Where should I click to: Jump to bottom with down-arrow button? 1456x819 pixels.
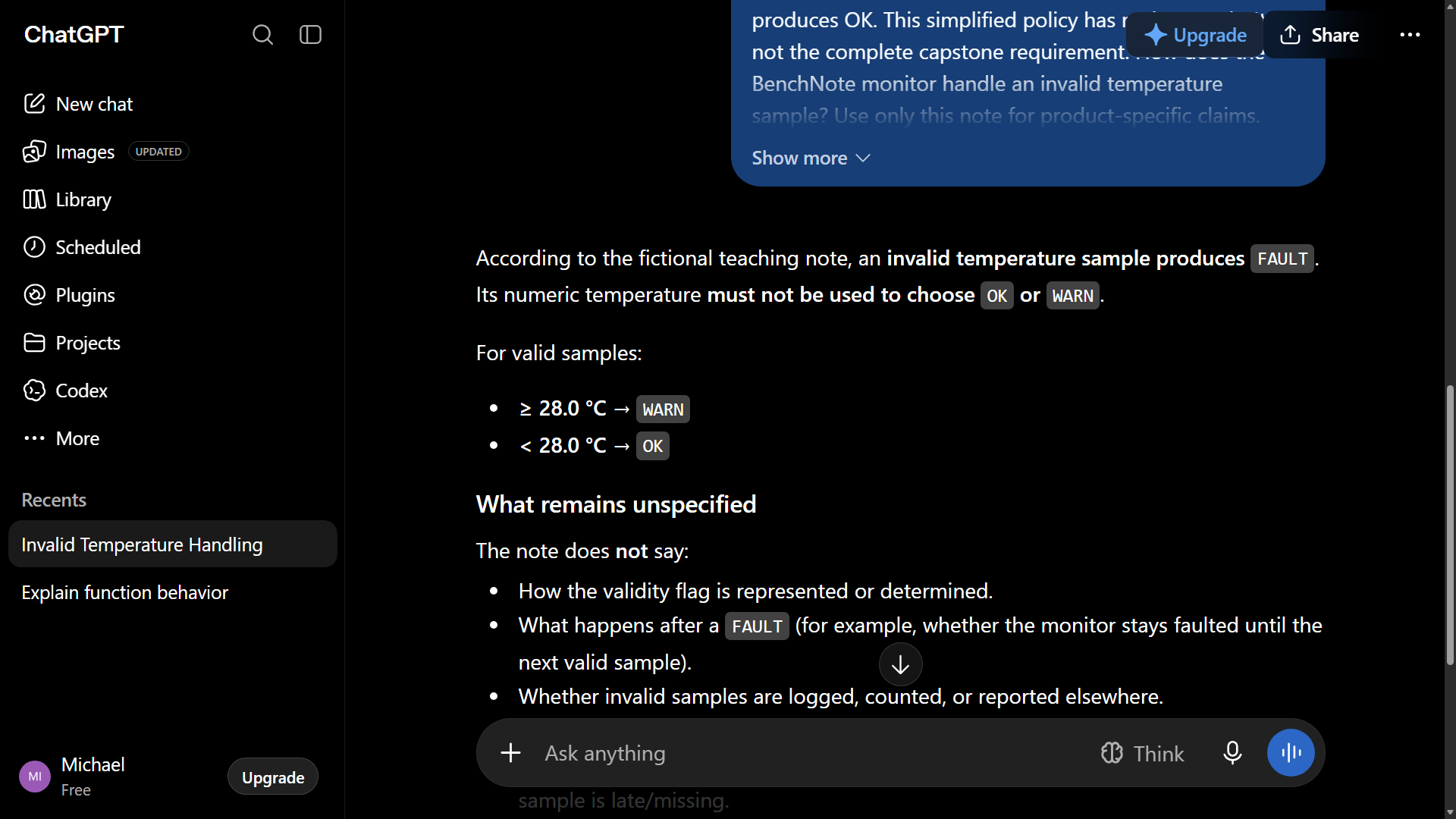point(900,664)
